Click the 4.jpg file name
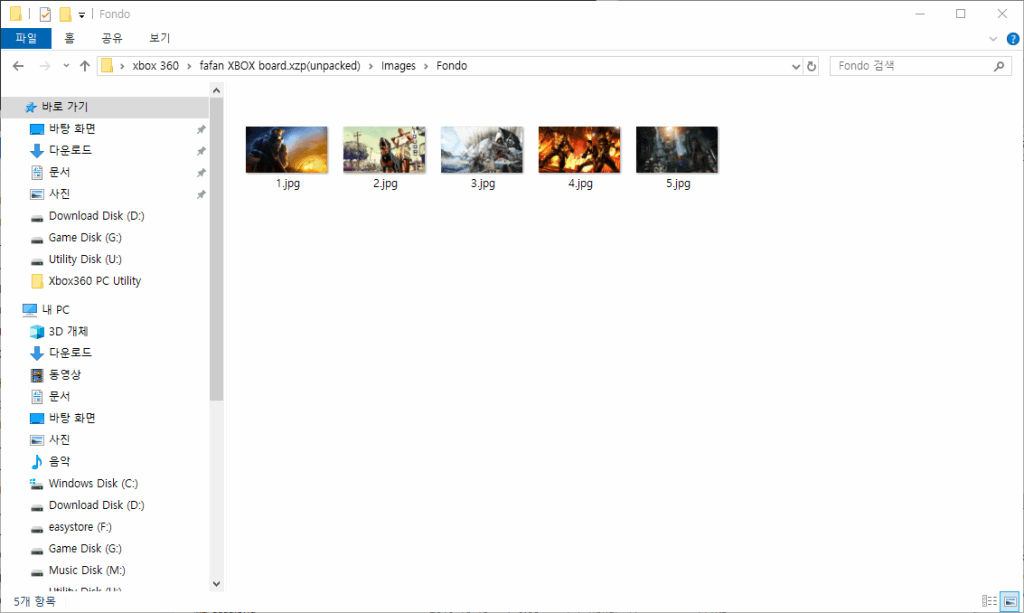Screen dimensions: 1024x613 click(581, 183)
